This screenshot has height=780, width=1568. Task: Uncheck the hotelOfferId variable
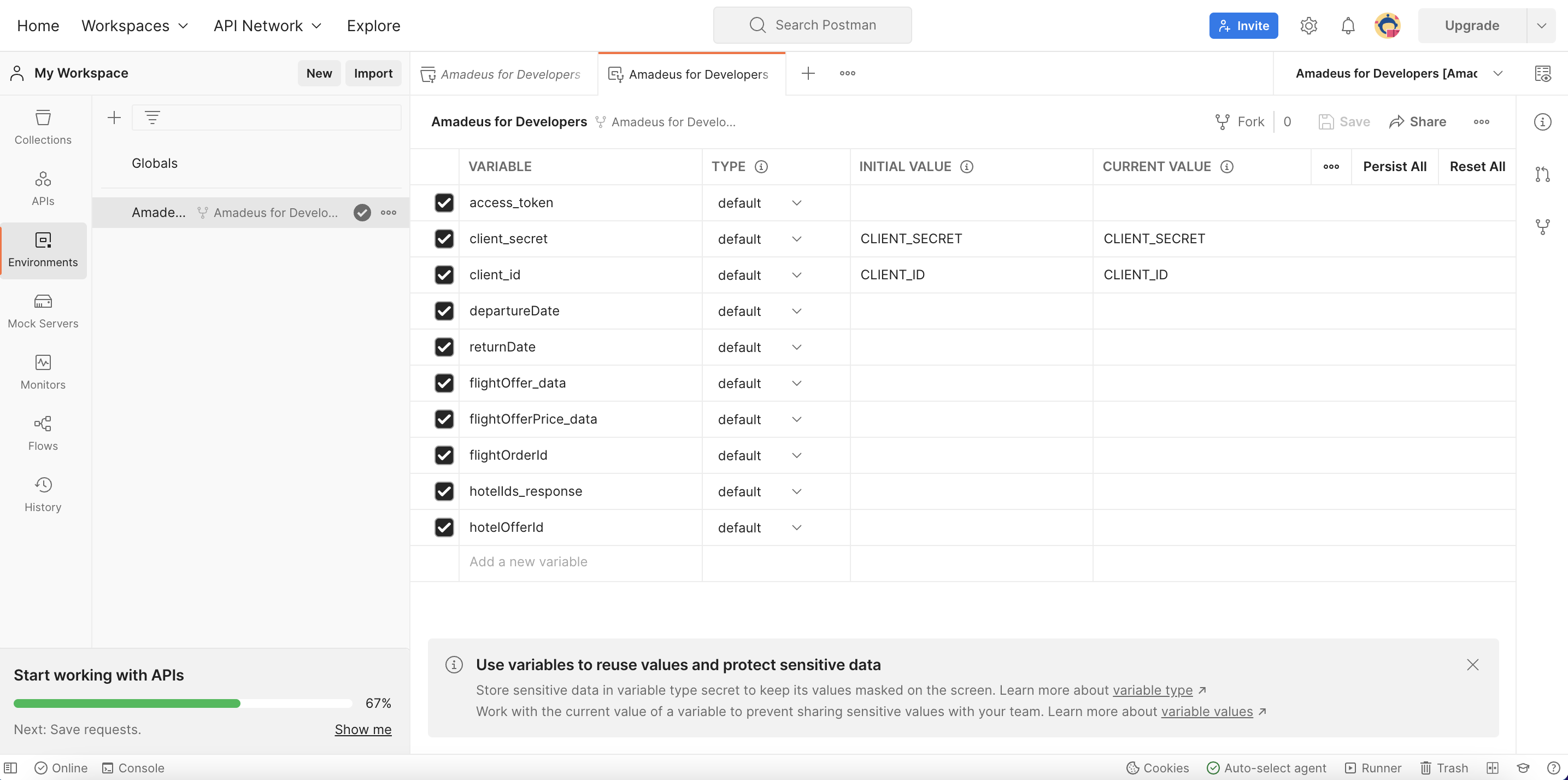click(444, 527)
